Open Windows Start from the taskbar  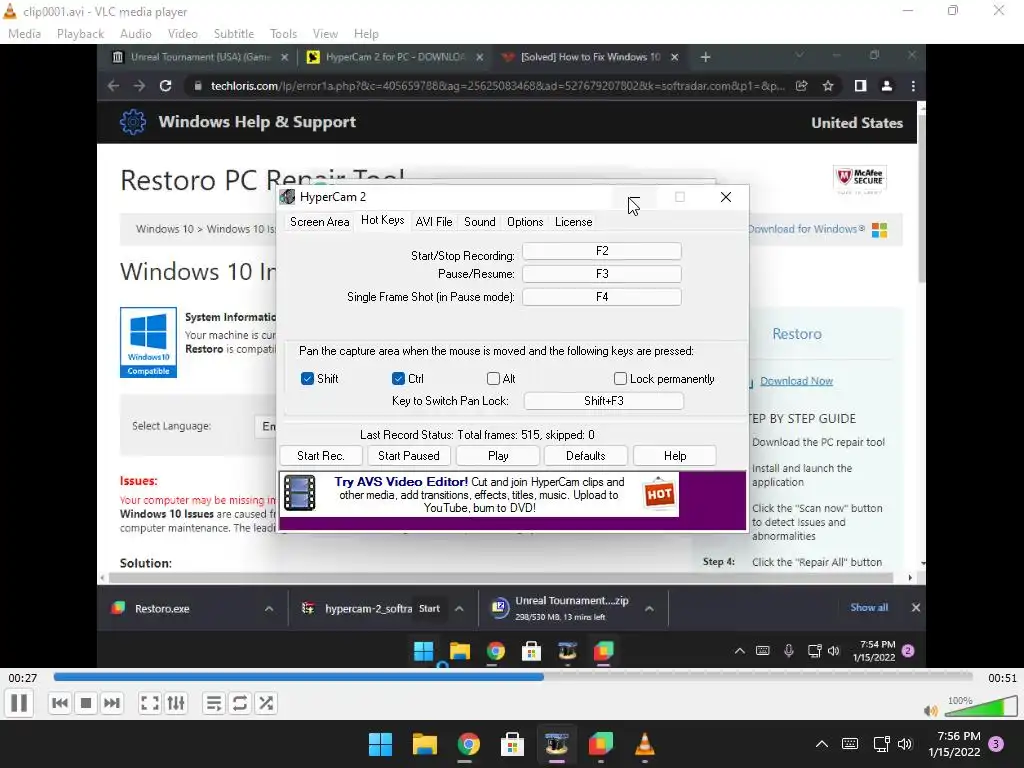[x=380, y=744]
